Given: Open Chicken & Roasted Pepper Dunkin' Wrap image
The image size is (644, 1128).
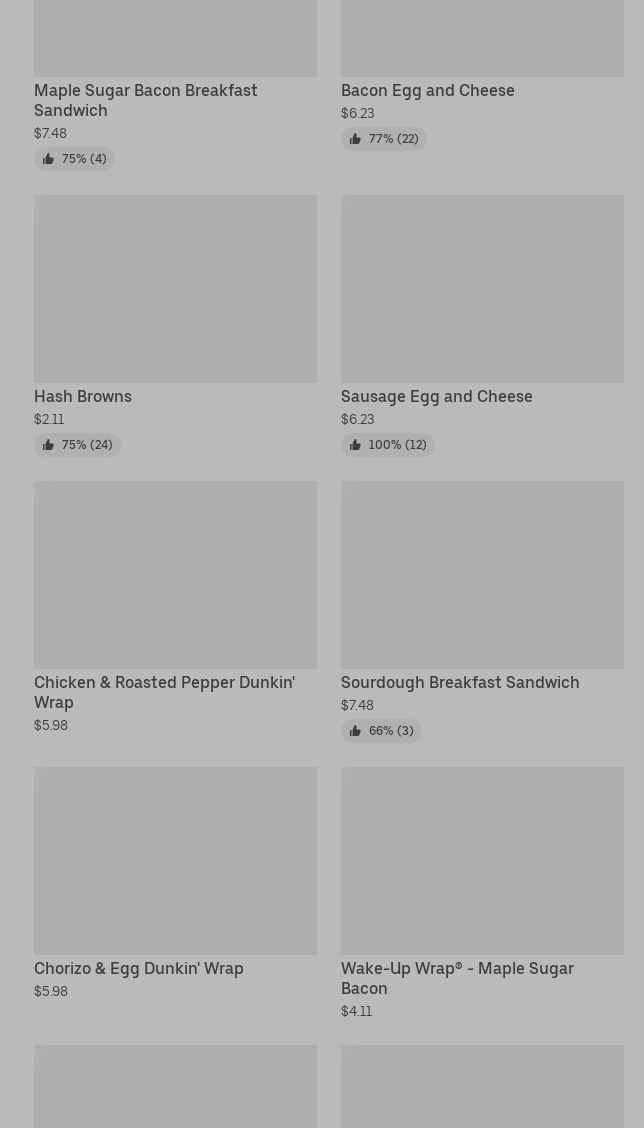Looking at the screenshot, I should 175,574.
